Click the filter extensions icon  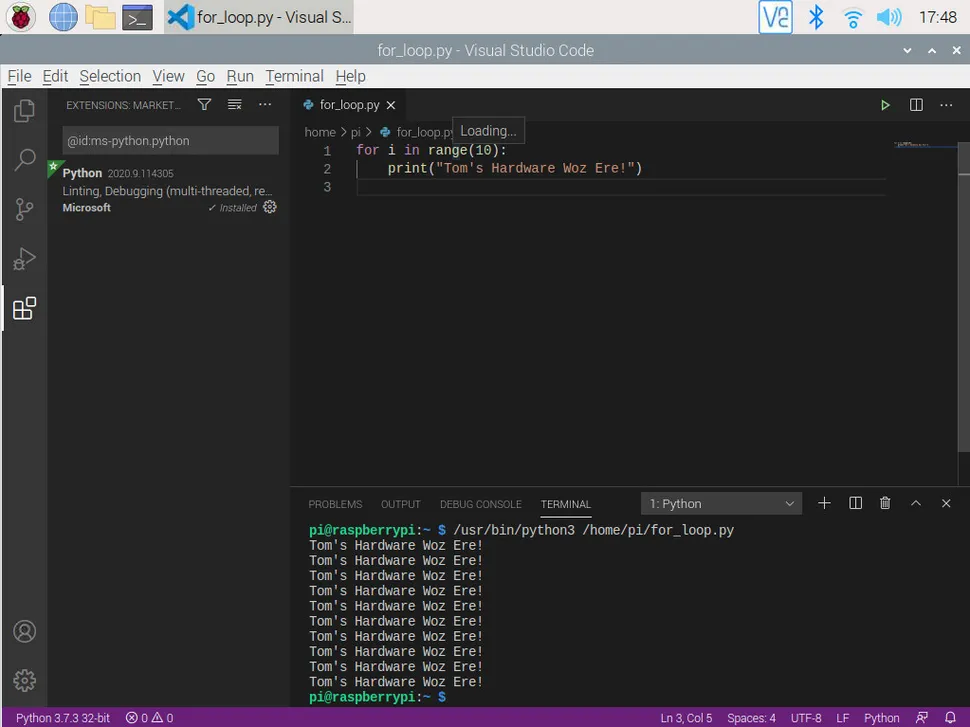(x=204, y=105)
